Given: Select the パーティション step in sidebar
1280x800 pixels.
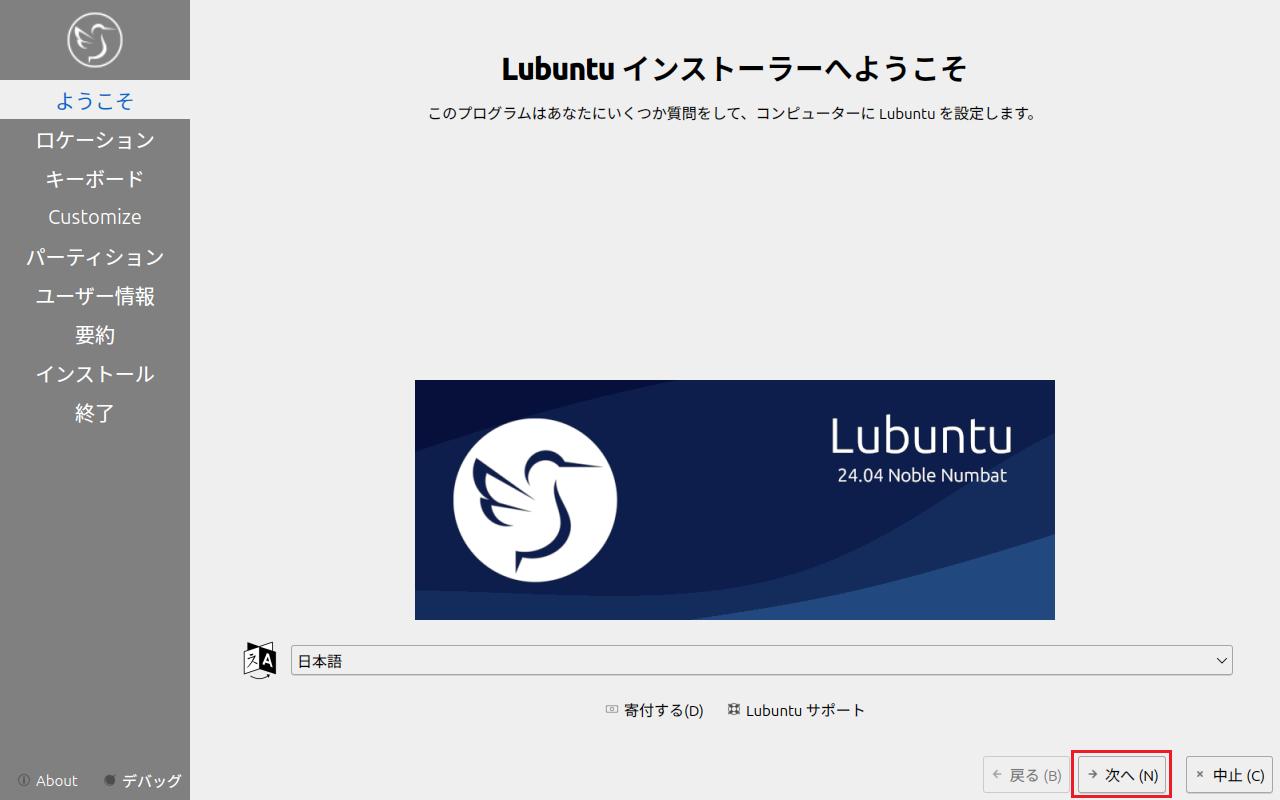Looking at the screenshot, I should [95, 257].
